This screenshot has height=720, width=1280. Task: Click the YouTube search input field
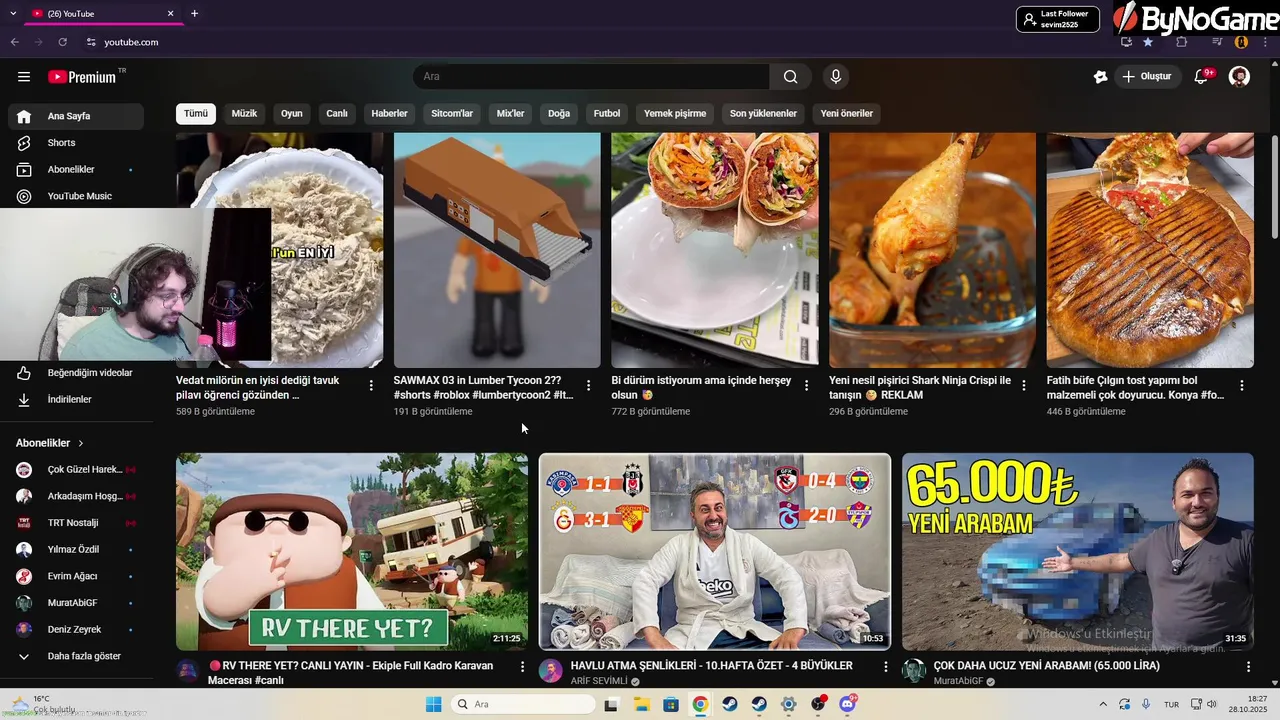591,77
